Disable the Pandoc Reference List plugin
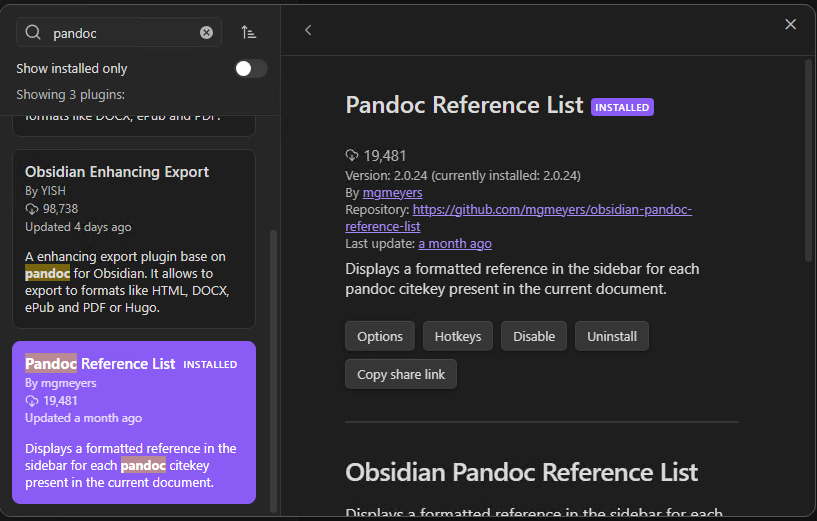 point(534,337)
